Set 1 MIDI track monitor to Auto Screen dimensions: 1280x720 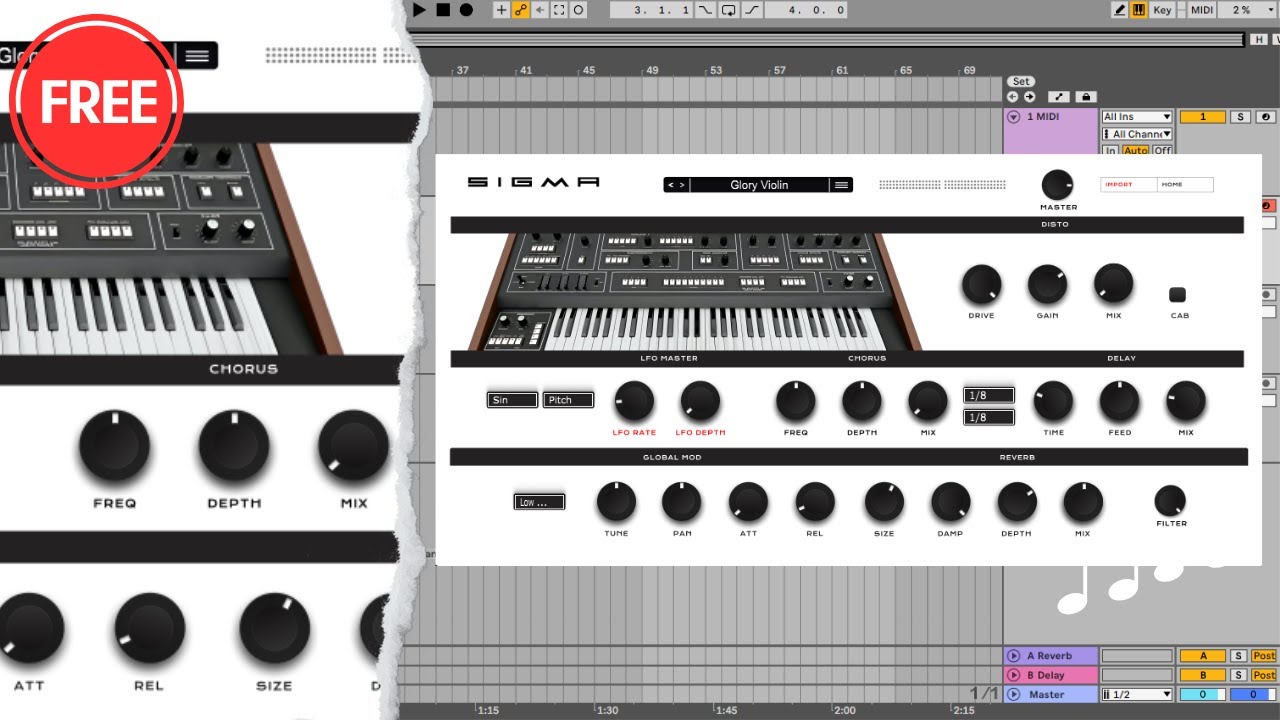(x=1135, y=150)
